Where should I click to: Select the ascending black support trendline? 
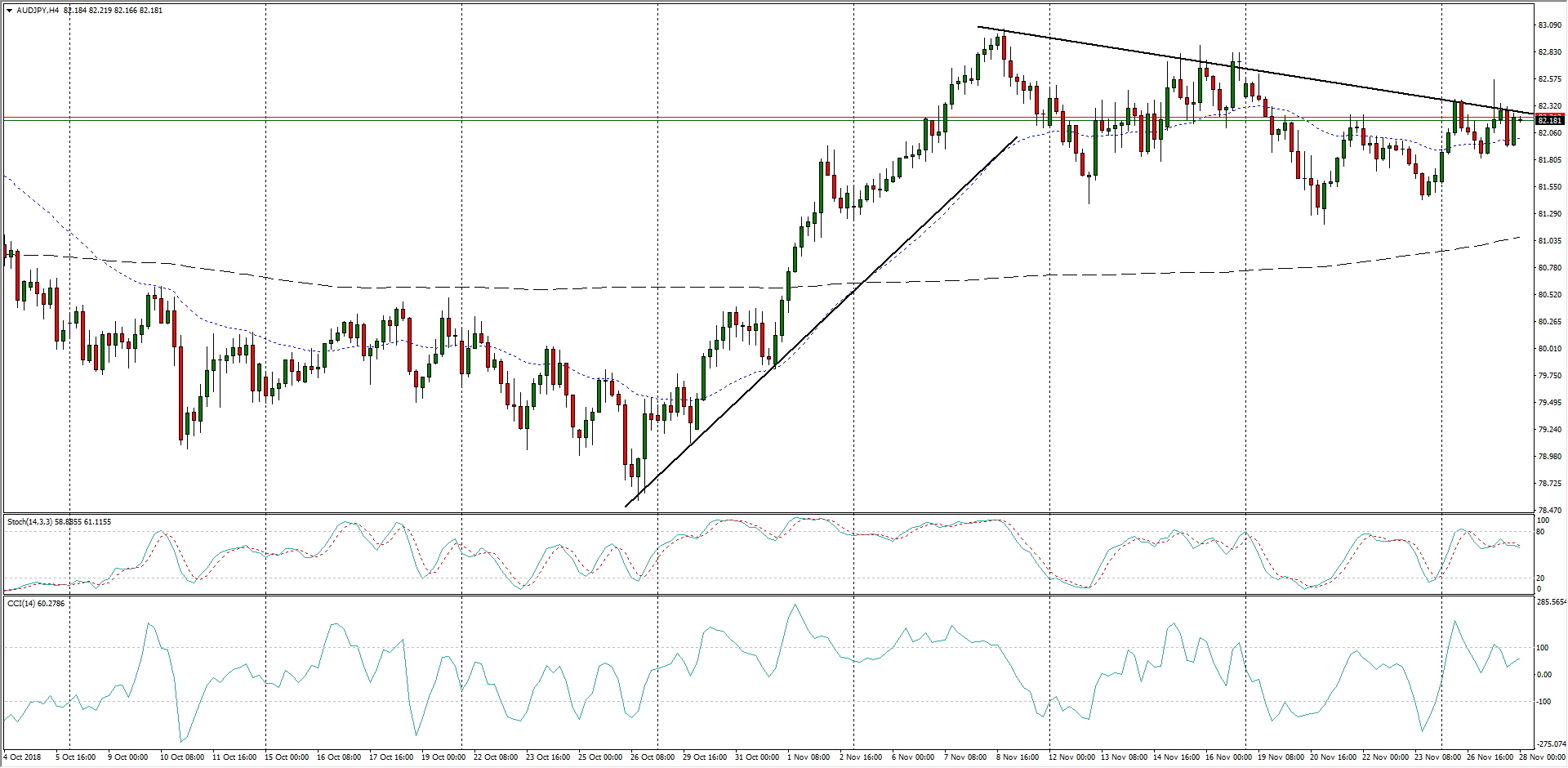(x=817, y=324)
